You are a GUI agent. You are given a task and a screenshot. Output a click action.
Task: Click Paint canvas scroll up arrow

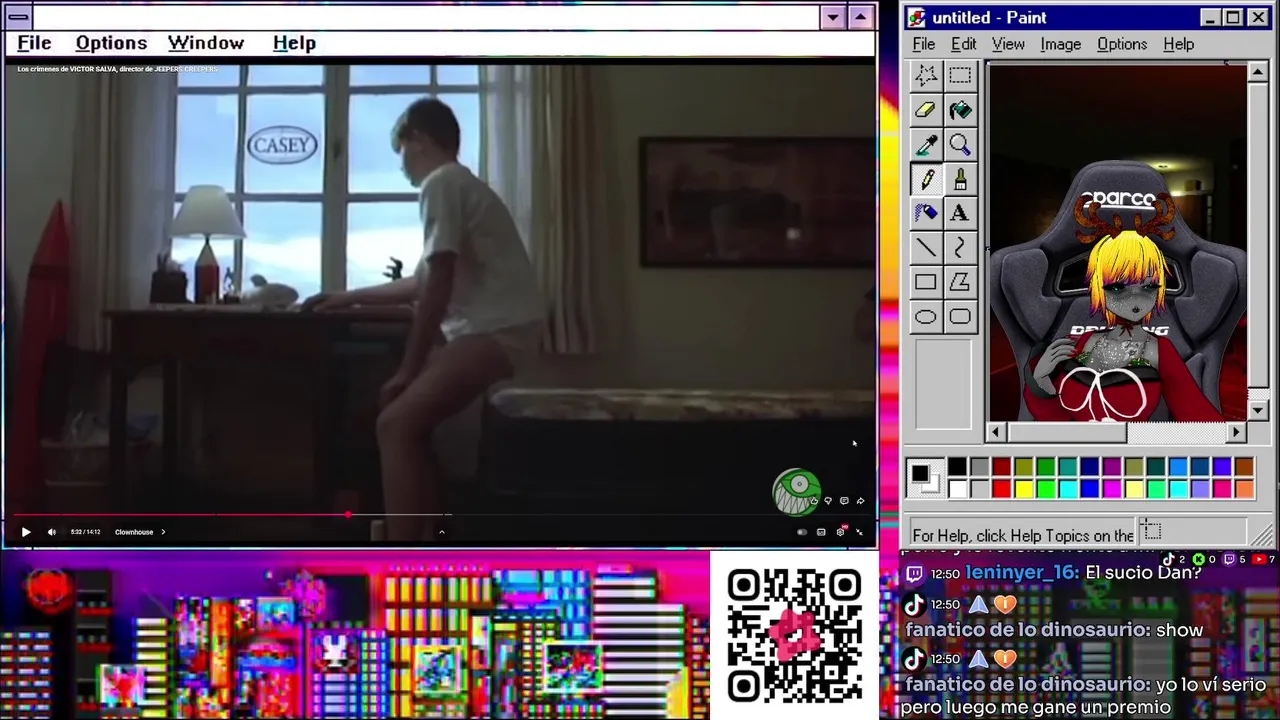[x=1258, y=72]
